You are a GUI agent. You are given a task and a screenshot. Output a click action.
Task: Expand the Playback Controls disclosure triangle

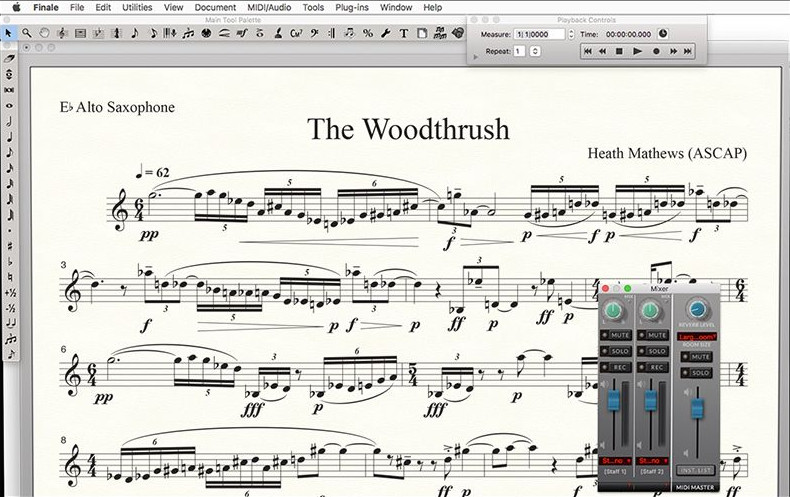point(476,57)
